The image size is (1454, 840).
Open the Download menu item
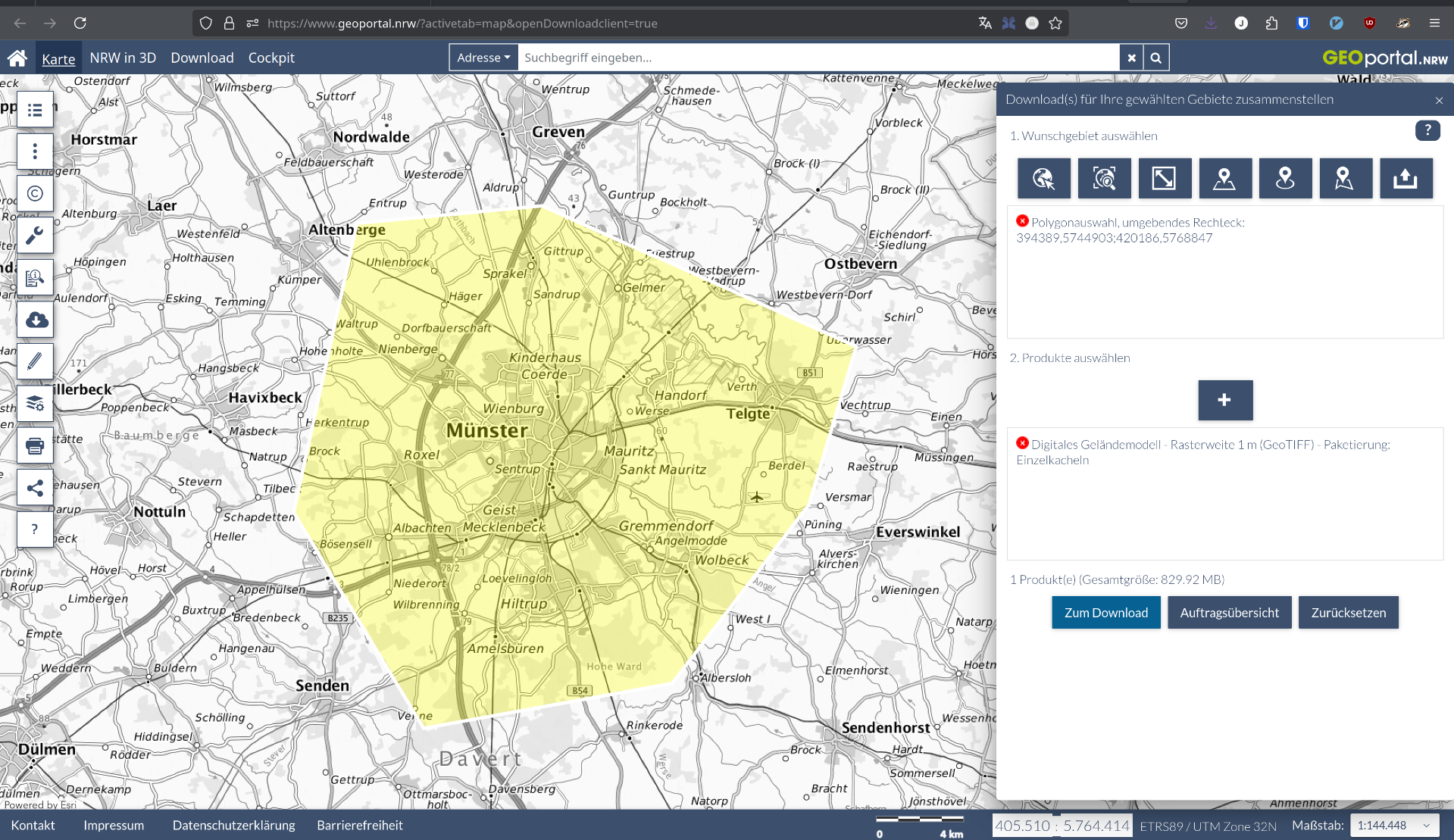coord(202,58)
